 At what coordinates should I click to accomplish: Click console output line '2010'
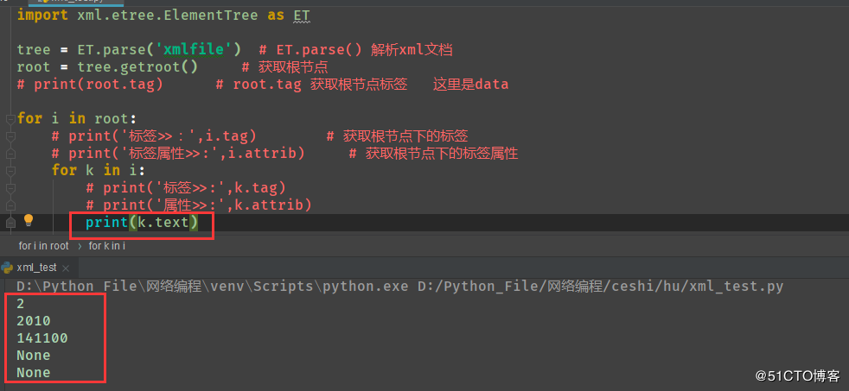click(34, 321)
